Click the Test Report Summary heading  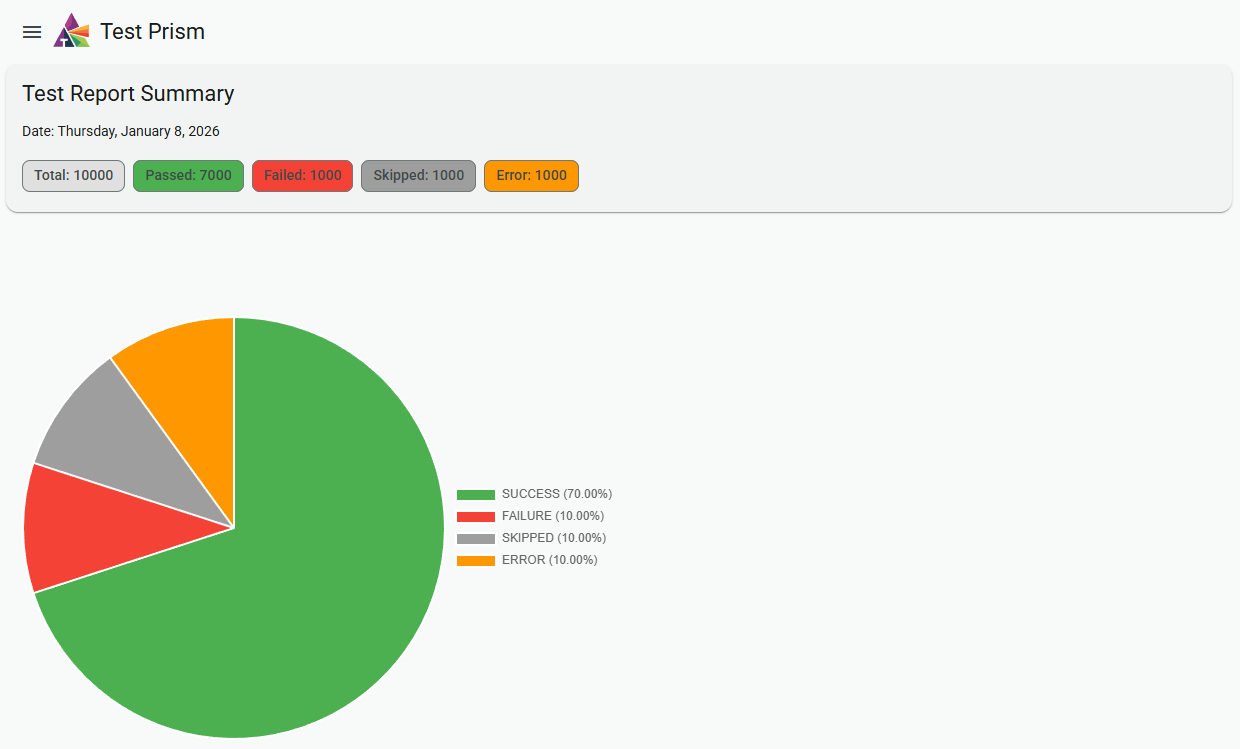click(x=128, y=93)
